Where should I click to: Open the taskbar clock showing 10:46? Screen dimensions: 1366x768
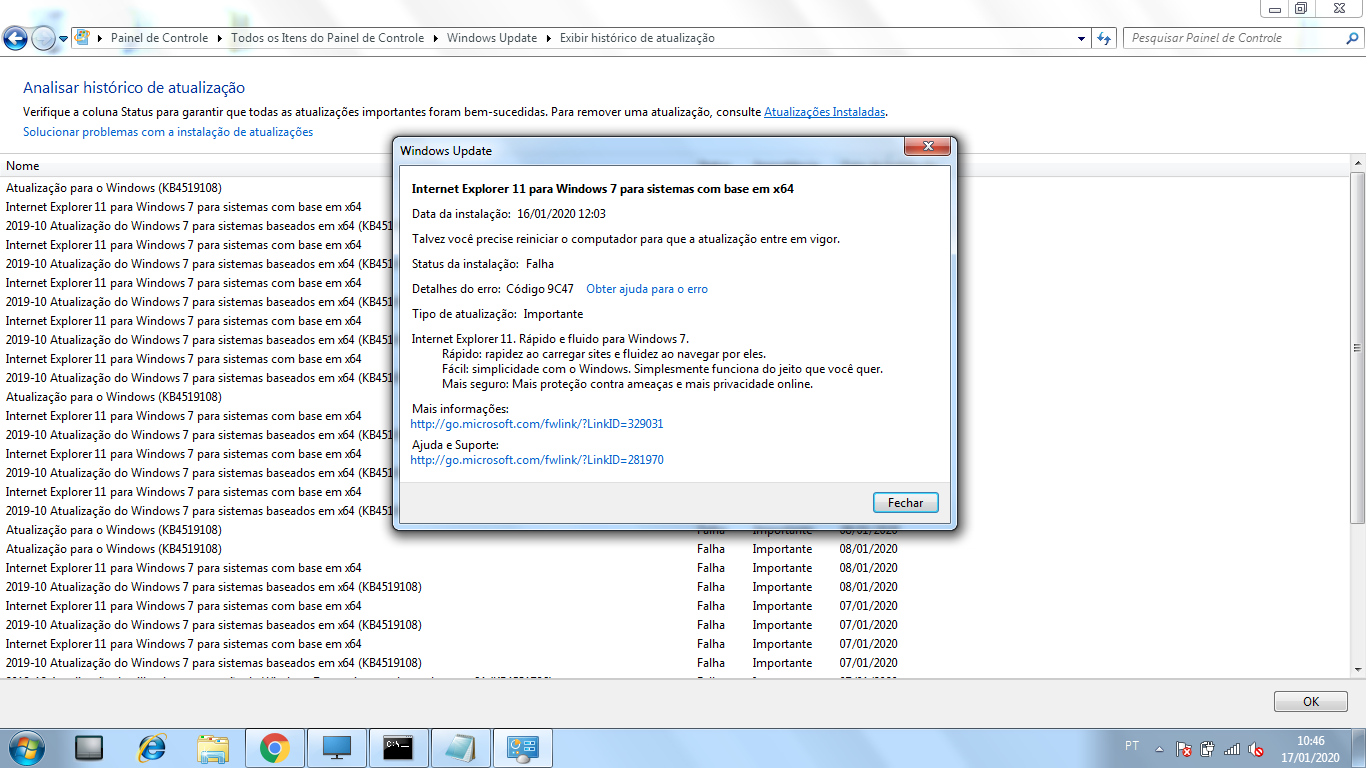[1310, 749]
